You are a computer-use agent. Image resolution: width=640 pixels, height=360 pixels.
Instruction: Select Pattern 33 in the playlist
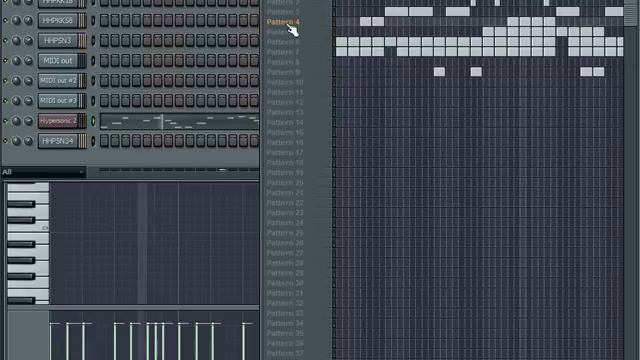285,313
